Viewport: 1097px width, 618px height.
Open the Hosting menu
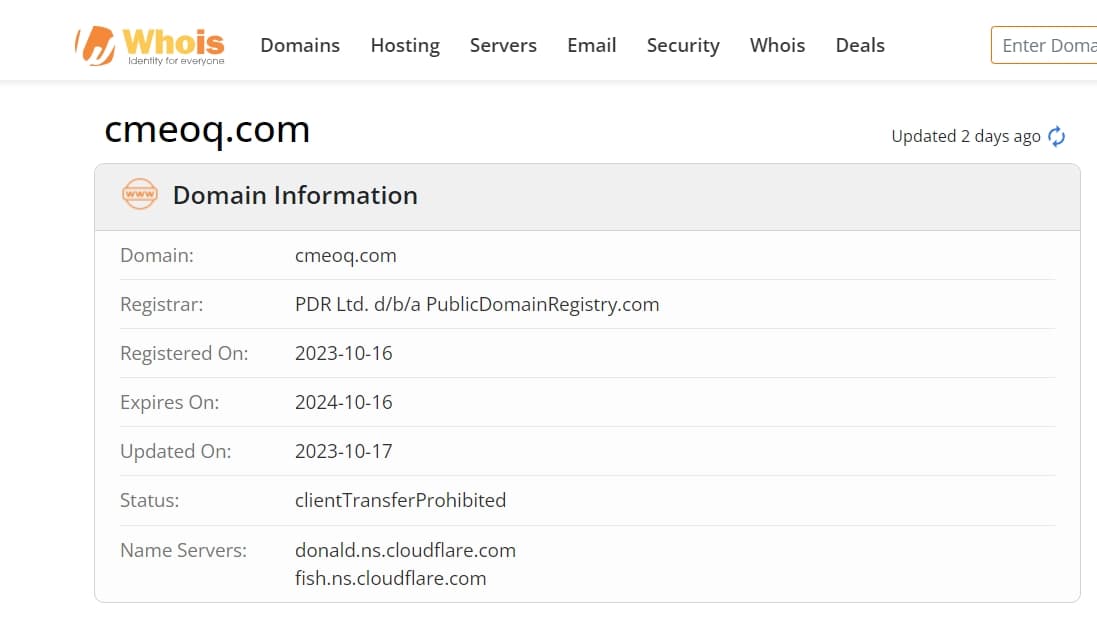[x=405, y=45]
